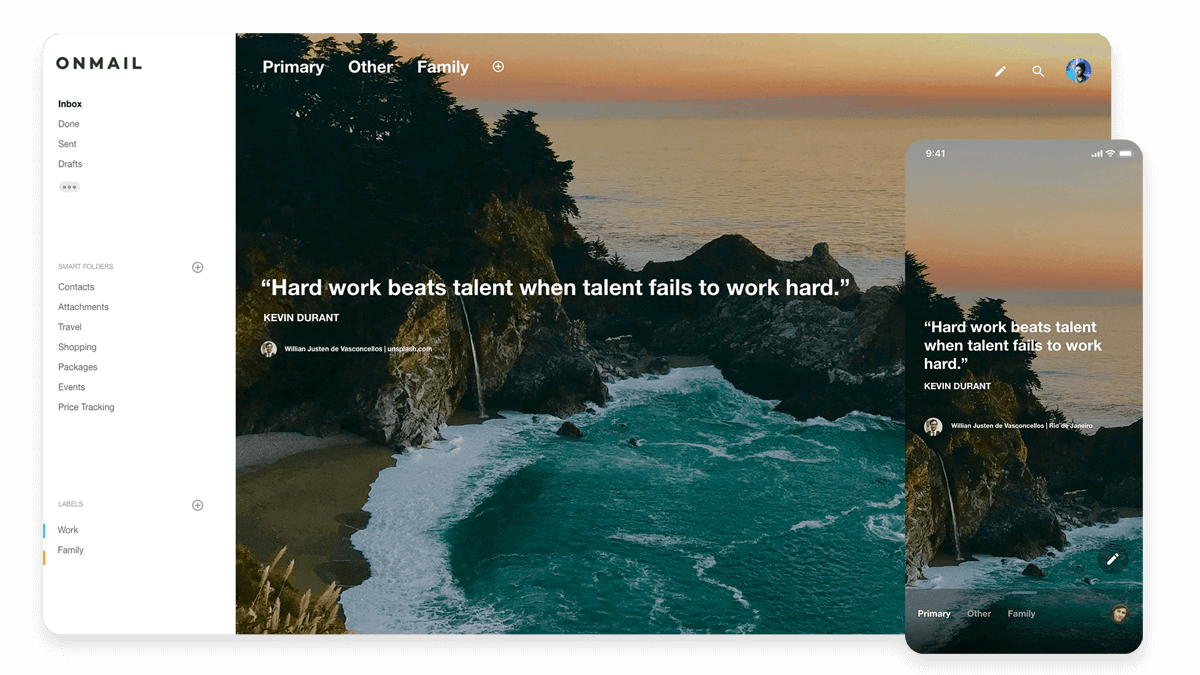Image resolution: width=1200 pixels, height=675 pixels.
Task: Add a new smart folder with plus icon
Action: [x=197, y=267]
